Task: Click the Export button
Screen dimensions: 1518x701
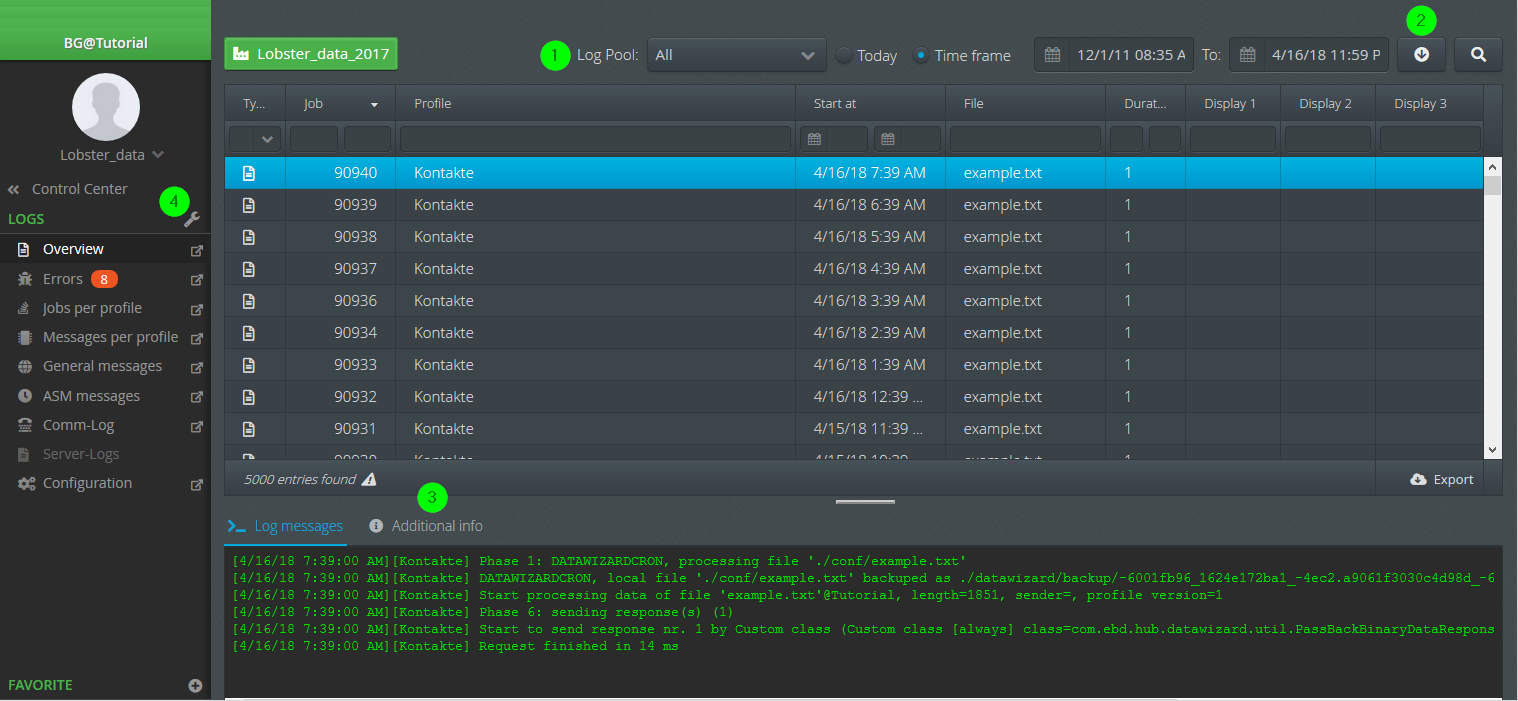Action: [1441, 479]
